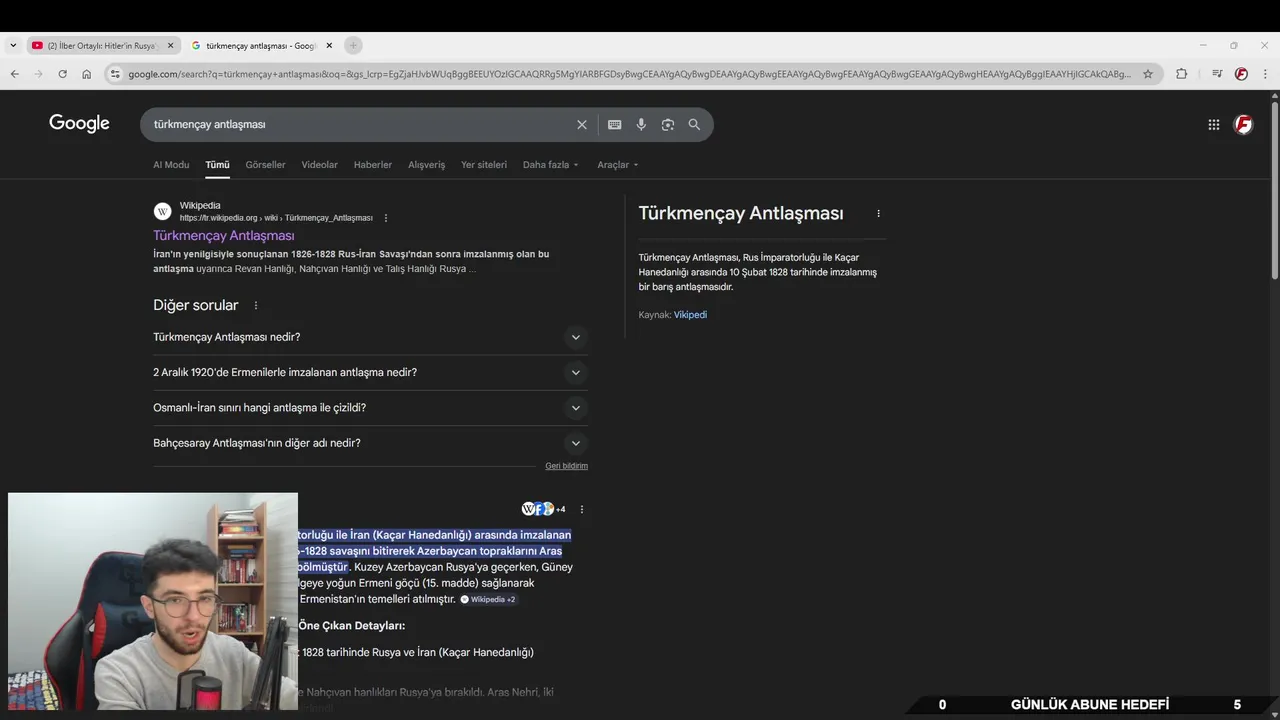Click the page vertical scrollbar
Viewport: 1280px width, 720px height.
pos(1275,190)
